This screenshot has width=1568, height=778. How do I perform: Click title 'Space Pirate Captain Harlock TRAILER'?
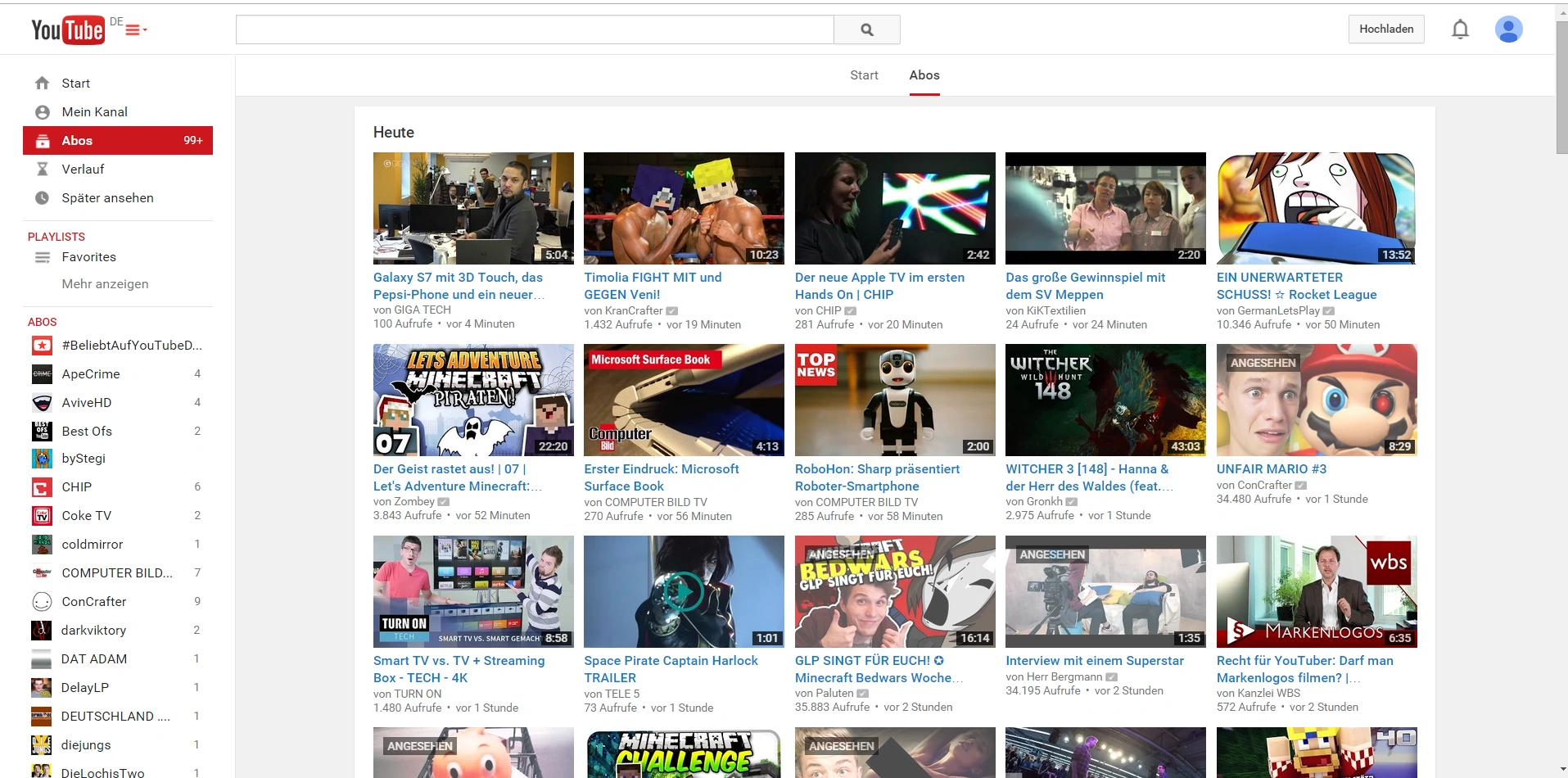pyautogui.click(x=671, y=669)
